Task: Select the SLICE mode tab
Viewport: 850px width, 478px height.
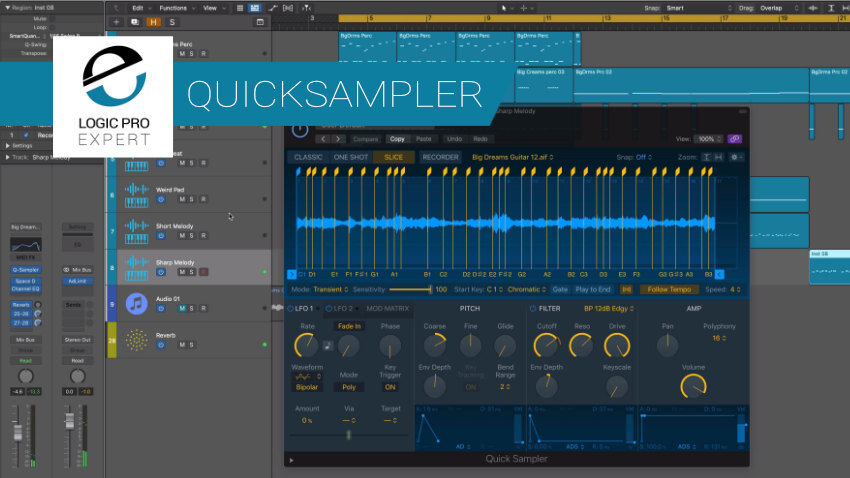Action: click(394, 157)
